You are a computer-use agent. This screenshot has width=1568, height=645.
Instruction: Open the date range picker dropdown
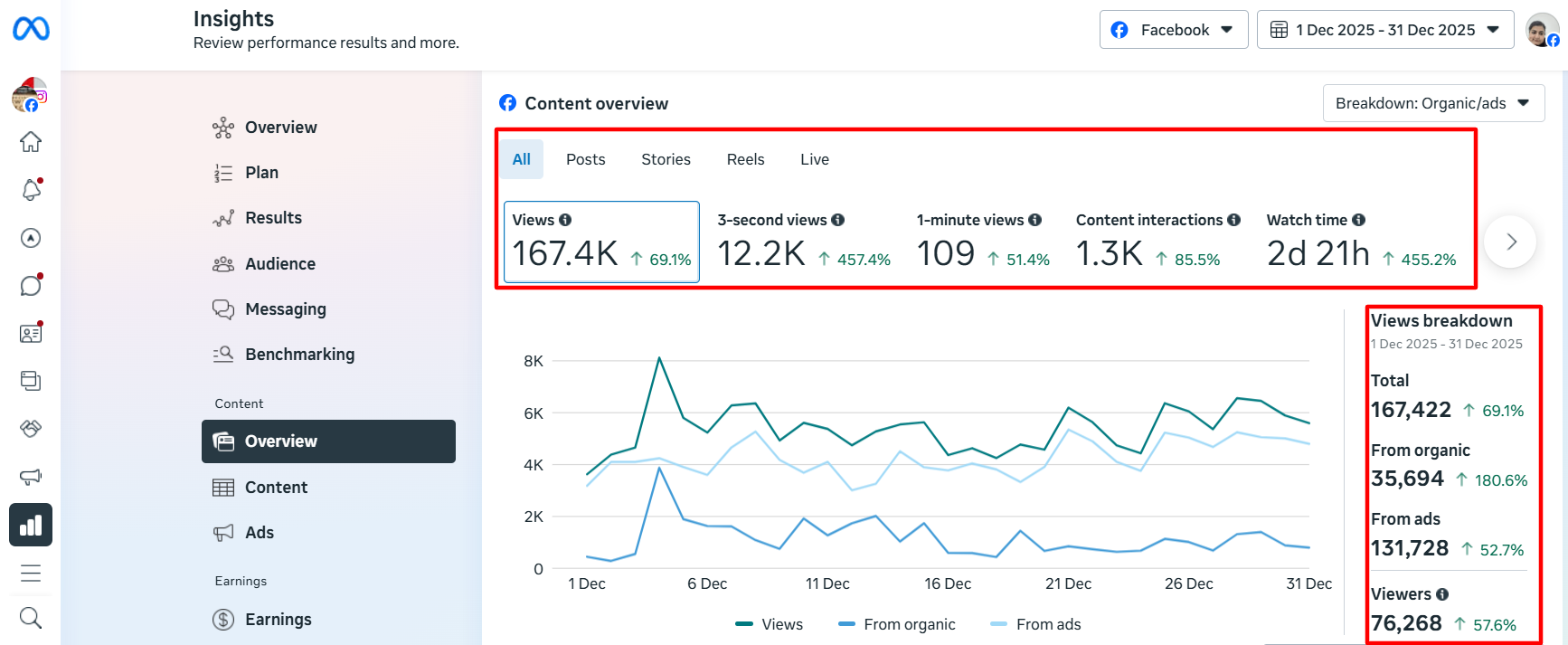tap(1385, 30)
